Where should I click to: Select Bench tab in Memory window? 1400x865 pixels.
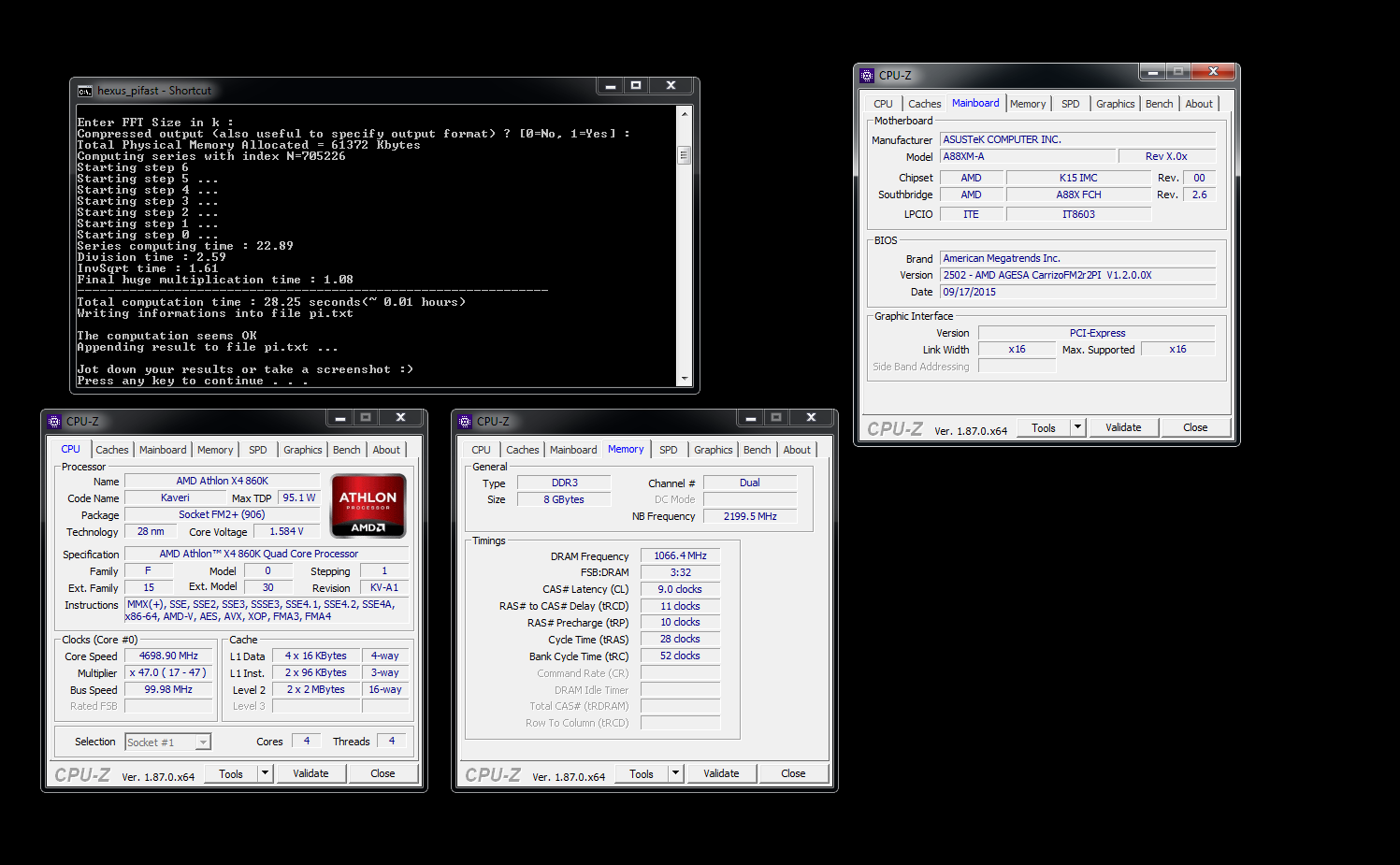coord(758,450)
